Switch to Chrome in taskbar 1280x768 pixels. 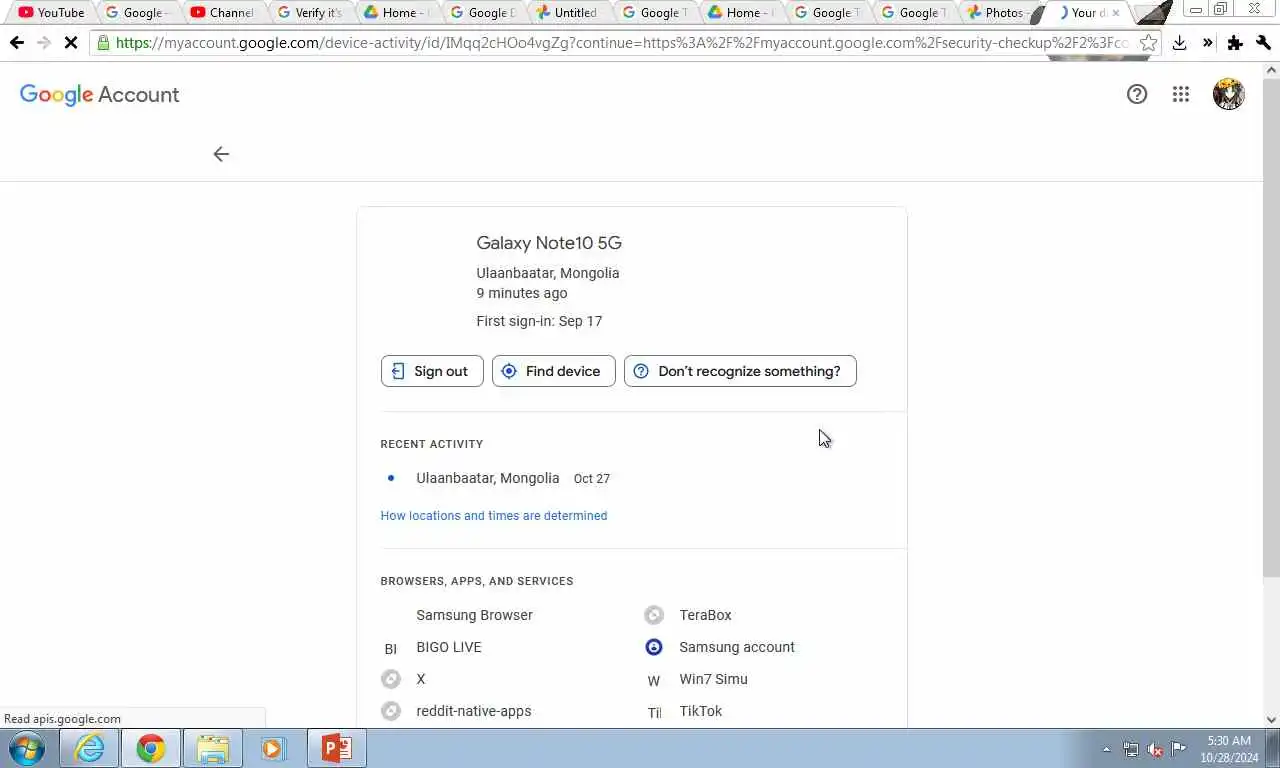151,748
